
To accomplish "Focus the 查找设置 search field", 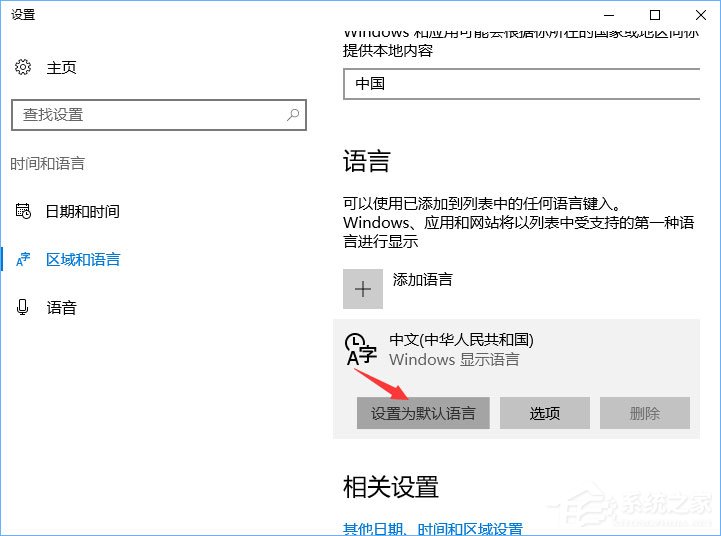I will pos(159,115).
